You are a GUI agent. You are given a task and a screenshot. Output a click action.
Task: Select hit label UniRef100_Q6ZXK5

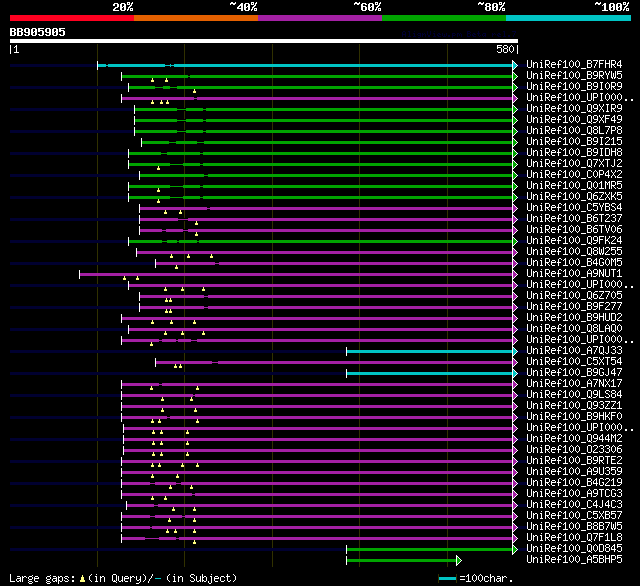coord(574,197)
